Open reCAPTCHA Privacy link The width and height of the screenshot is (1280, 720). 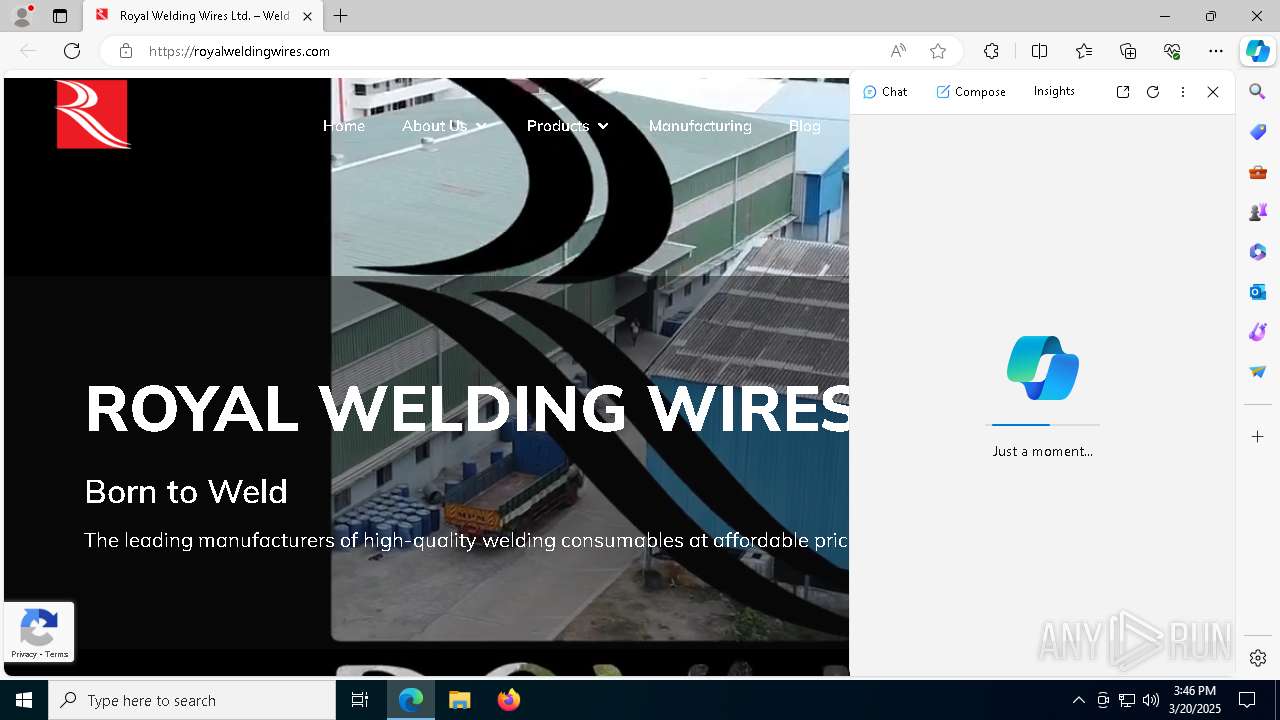click(24, 655)
